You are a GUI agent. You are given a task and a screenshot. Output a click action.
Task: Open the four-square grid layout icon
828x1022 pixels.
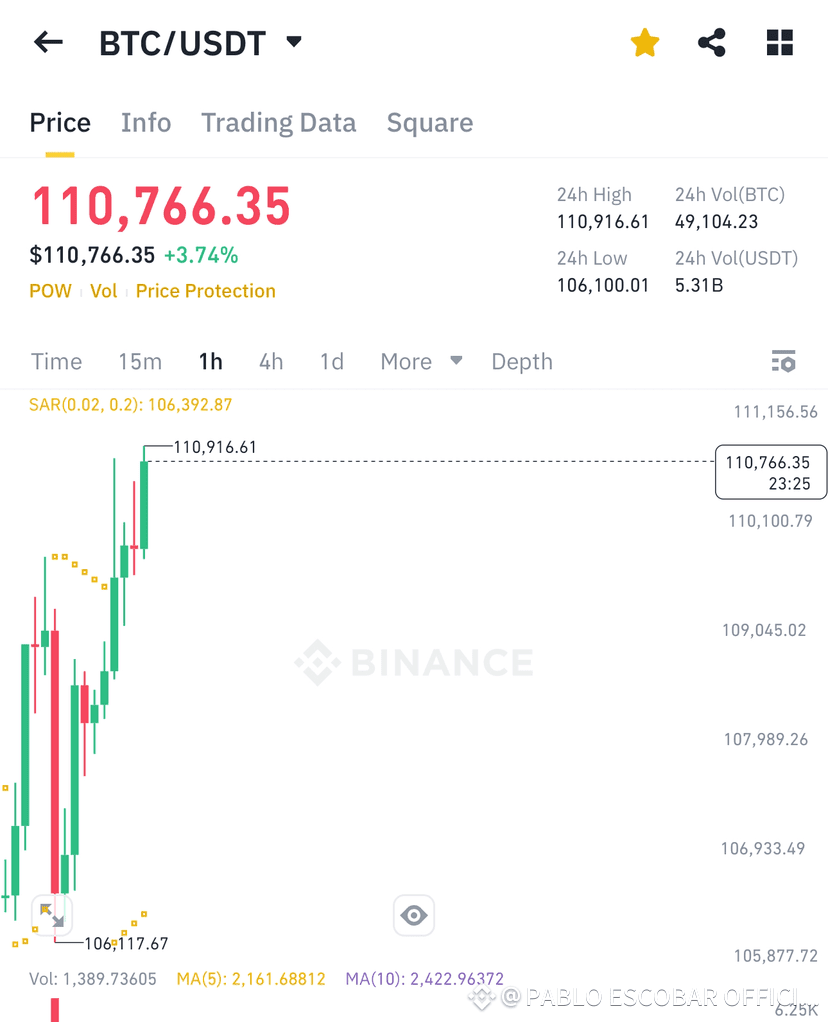[780, 43]
